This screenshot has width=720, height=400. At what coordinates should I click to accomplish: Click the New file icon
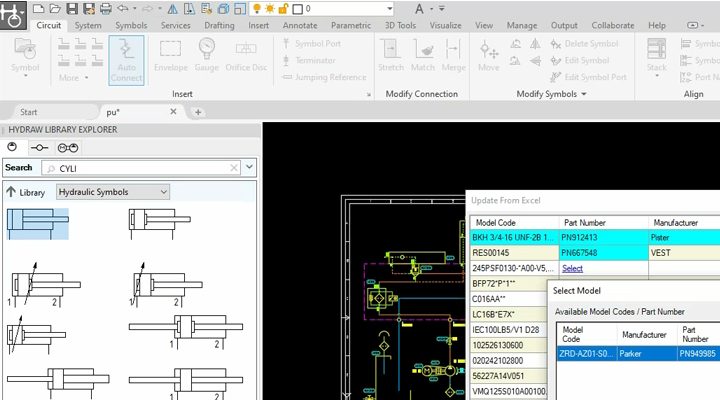[39, 8]
